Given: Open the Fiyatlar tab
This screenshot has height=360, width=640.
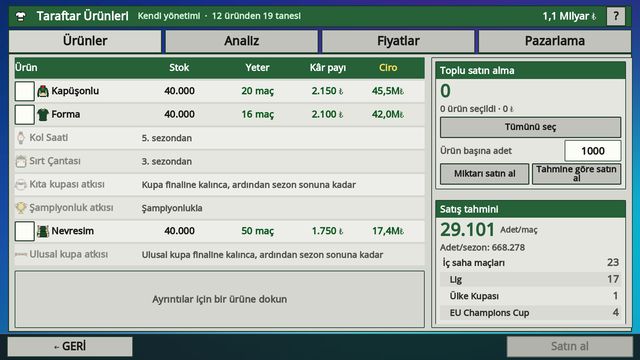Looking at the screenshot, I should pos(398,41).
